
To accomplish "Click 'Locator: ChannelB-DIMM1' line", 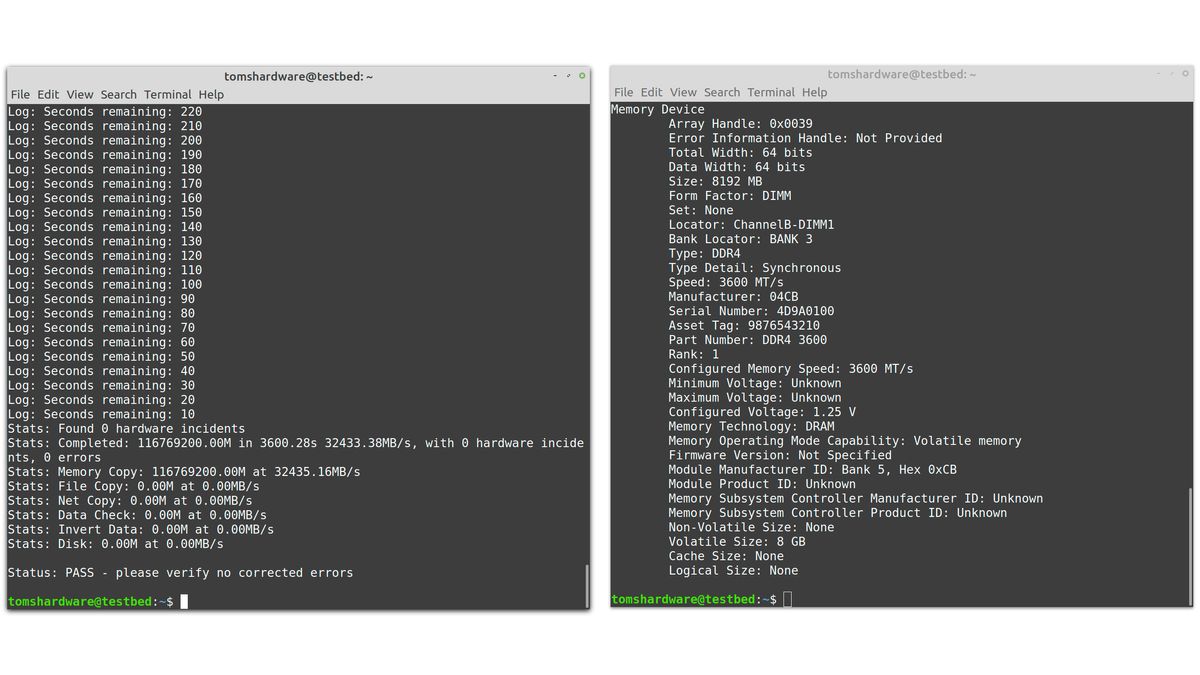I will [751, 225].
